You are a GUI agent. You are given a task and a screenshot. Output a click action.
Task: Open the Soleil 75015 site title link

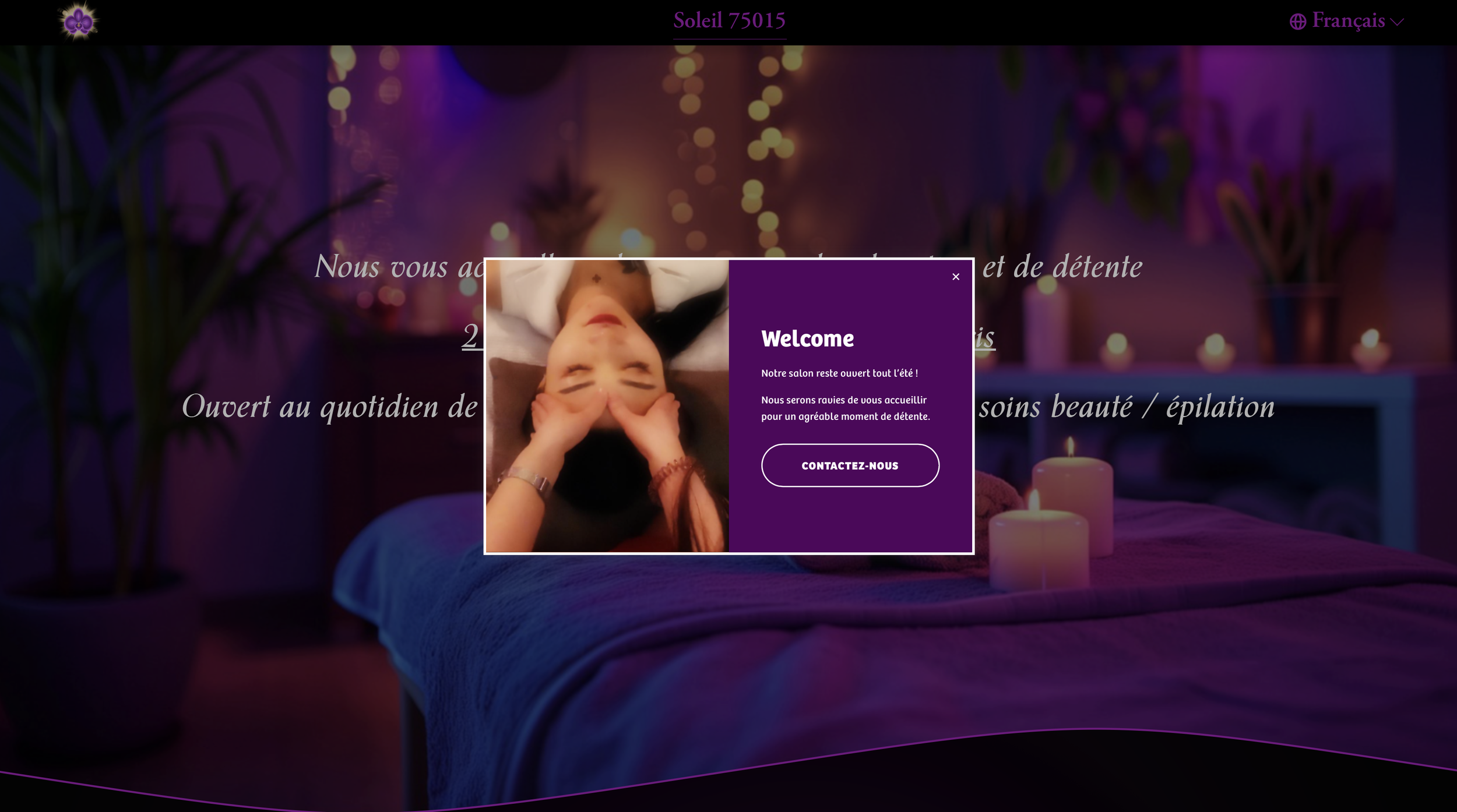point(729,21)
